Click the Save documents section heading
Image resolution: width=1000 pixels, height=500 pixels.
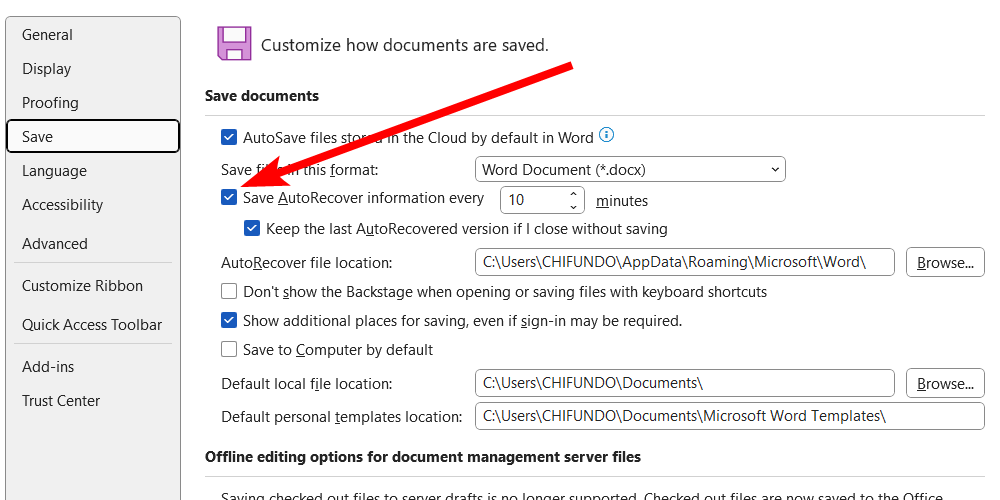pos(262,96)
